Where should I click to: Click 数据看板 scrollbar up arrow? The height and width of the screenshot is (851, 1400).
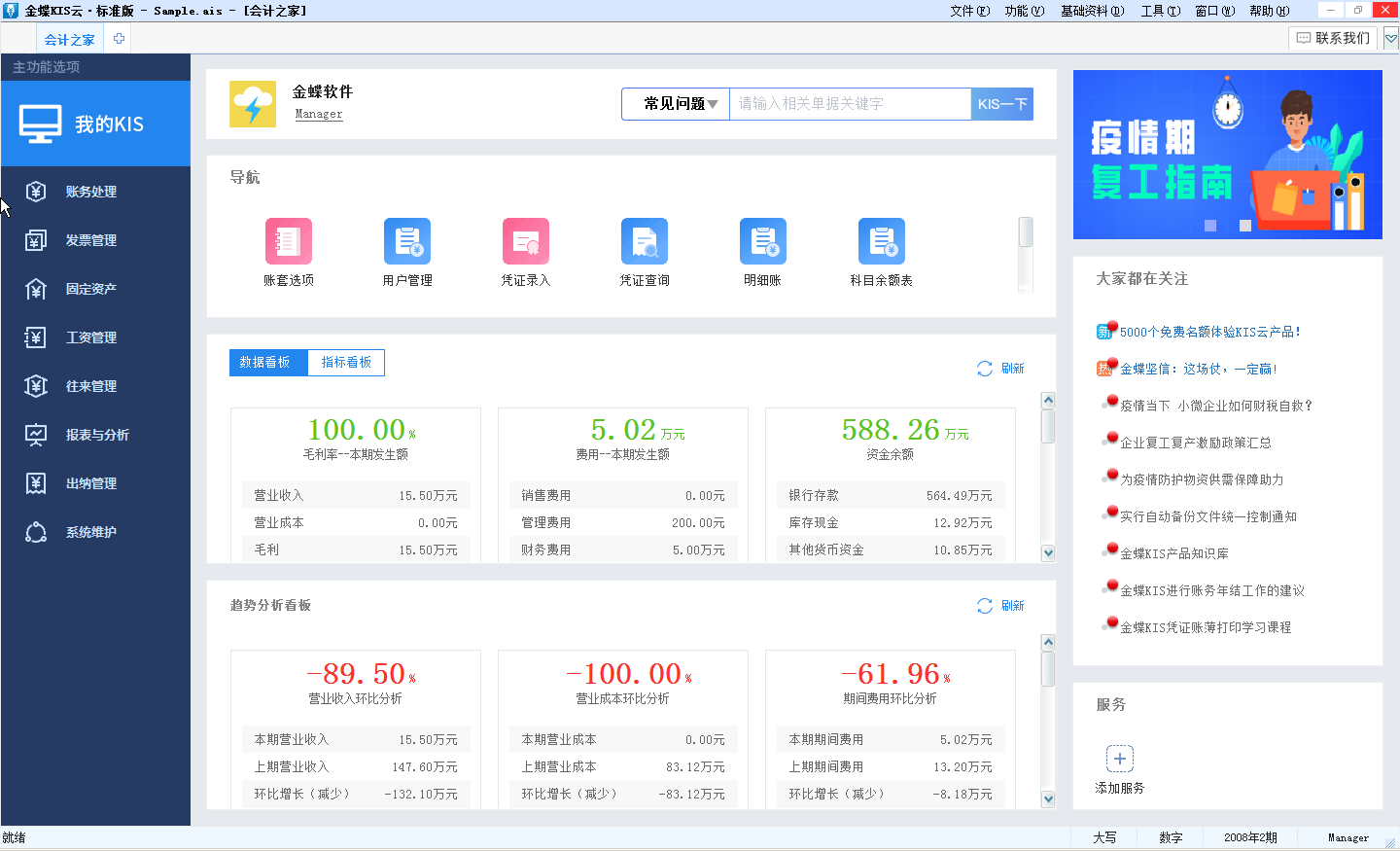coord(1048,400)
